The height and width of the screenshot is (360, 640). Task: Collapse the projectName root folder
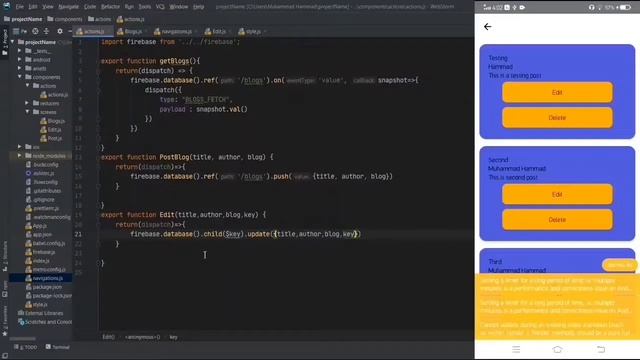coord(12,42)
